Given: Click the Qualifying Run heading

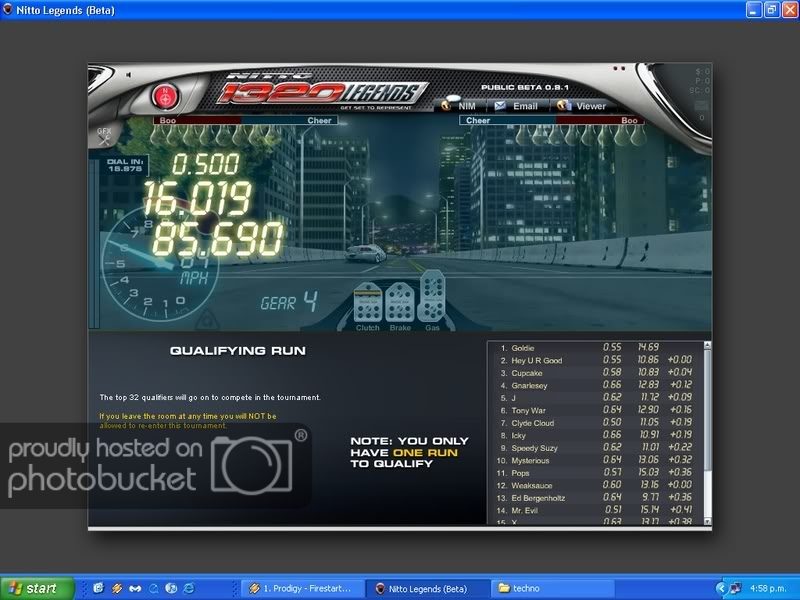Looking at the screenshot, I should coord(238,351).
